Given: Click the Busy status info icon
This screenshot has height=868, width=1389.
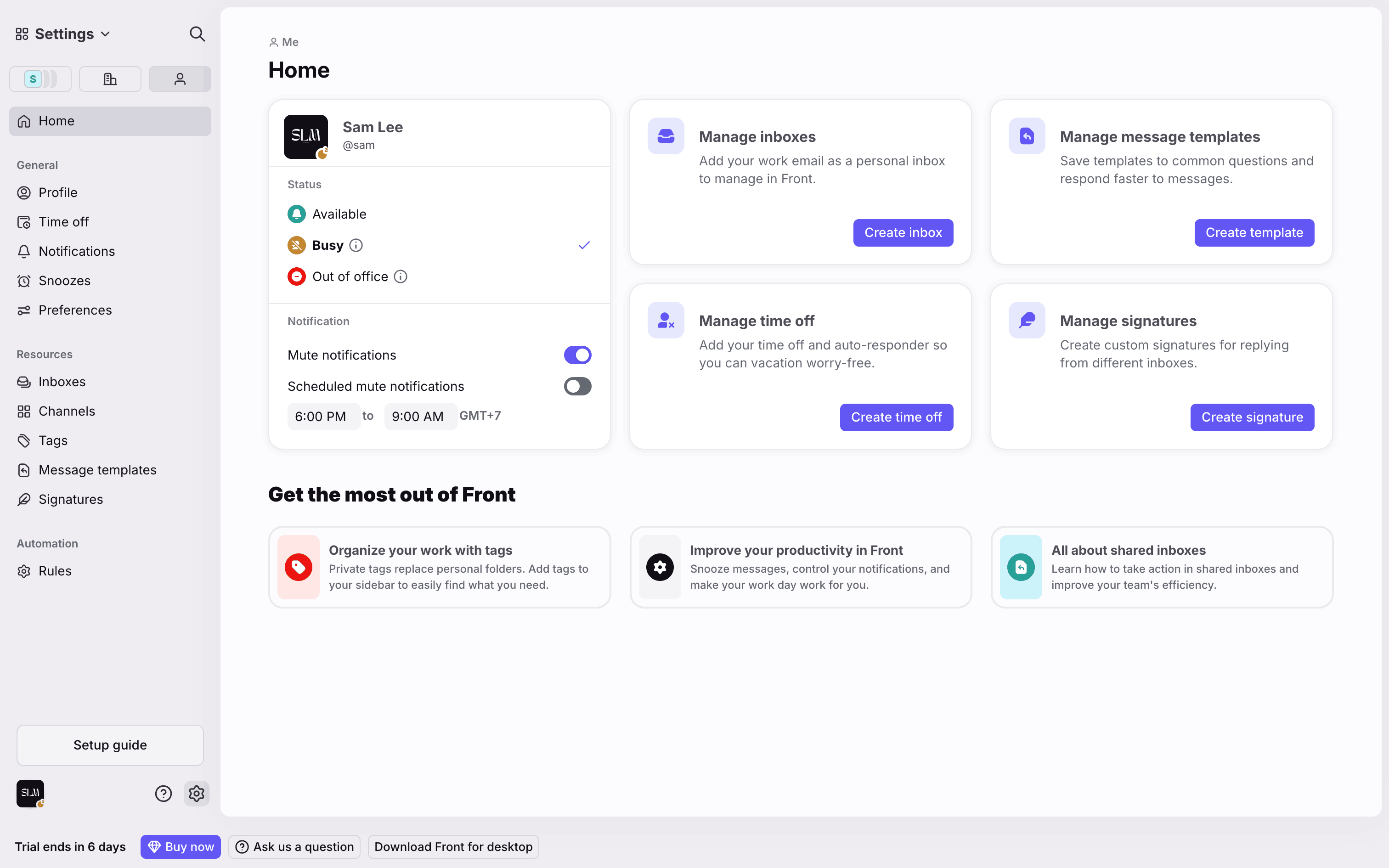Looking at the screenshot, I should [356, 245].
